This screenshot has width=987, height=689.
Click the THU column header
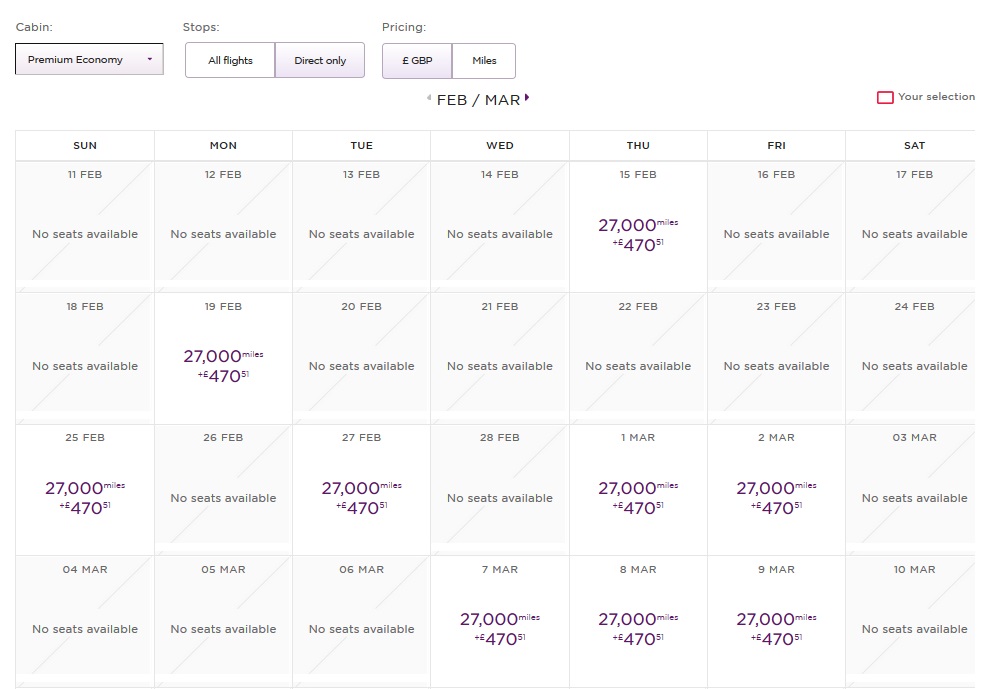pos(638,145)
